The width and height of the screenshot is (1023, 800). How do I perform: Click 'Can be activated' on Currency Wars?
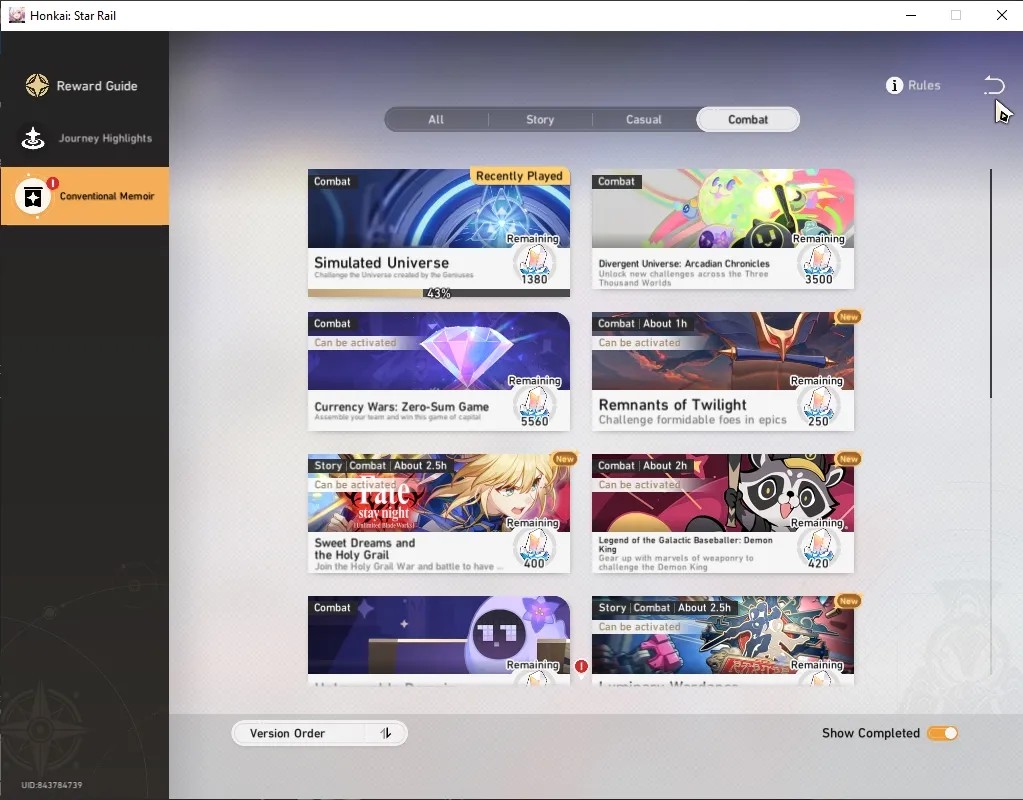(x=356, y=343)
